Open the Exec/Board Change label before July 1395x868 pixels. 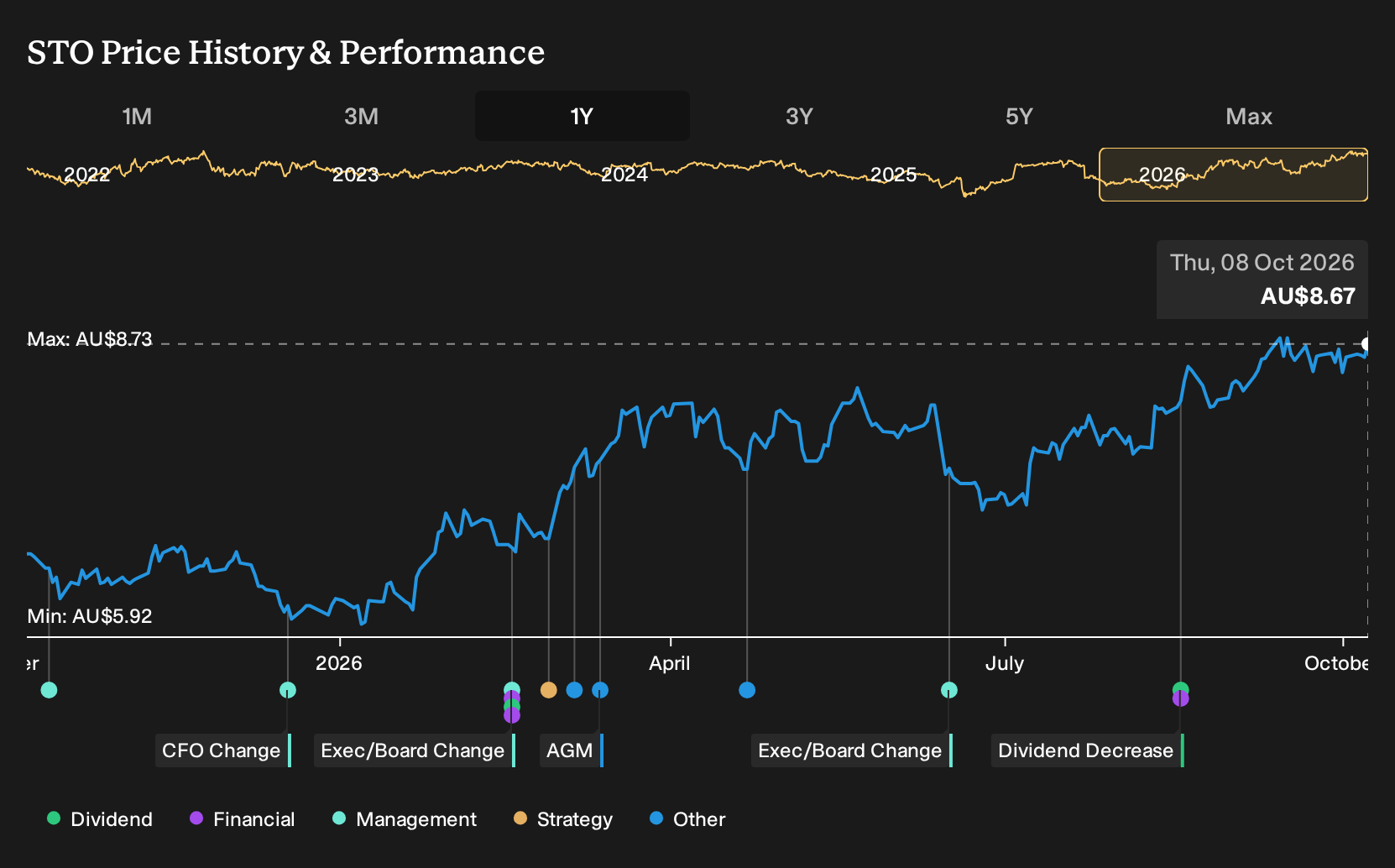coord(851,750)
